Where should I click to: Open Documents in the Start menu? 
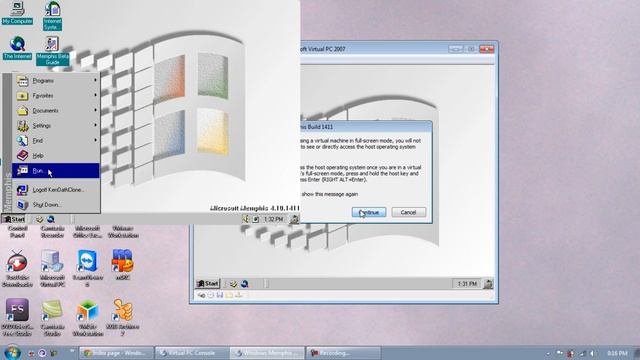56,111
